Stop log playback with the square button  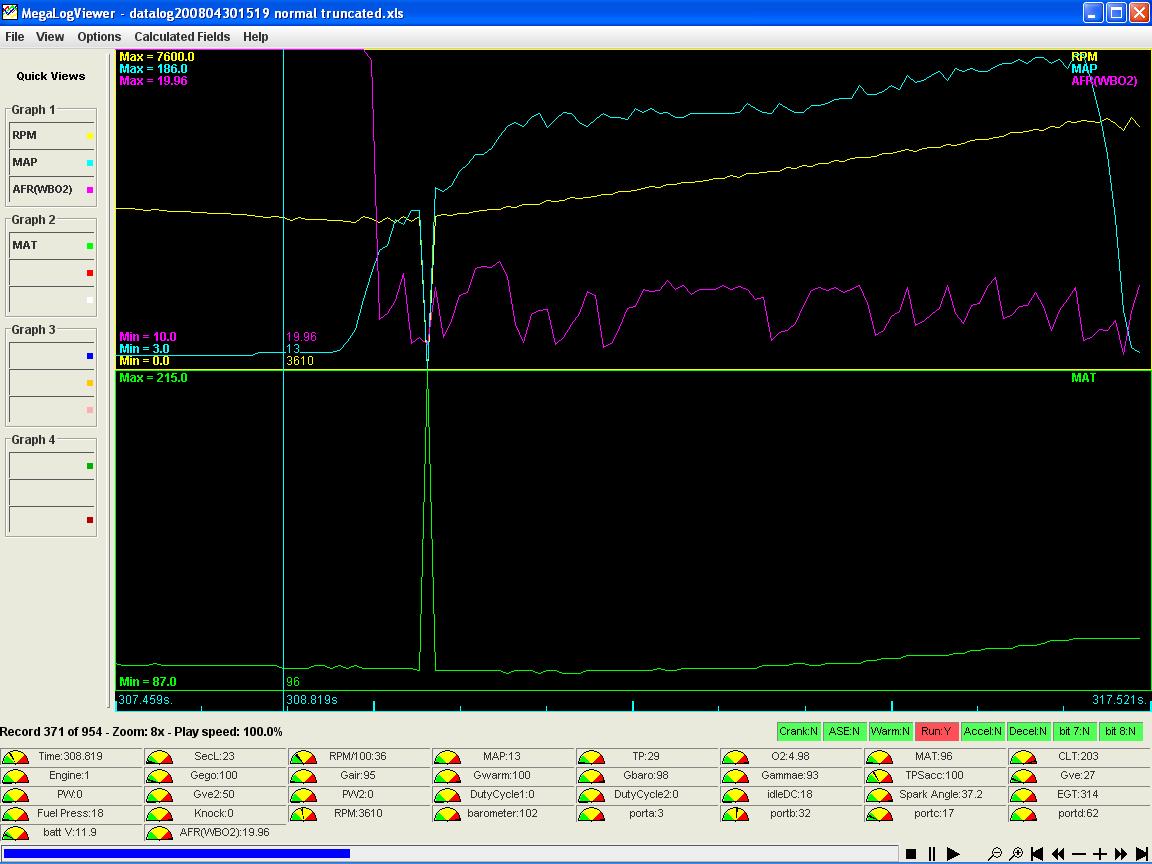911,854
